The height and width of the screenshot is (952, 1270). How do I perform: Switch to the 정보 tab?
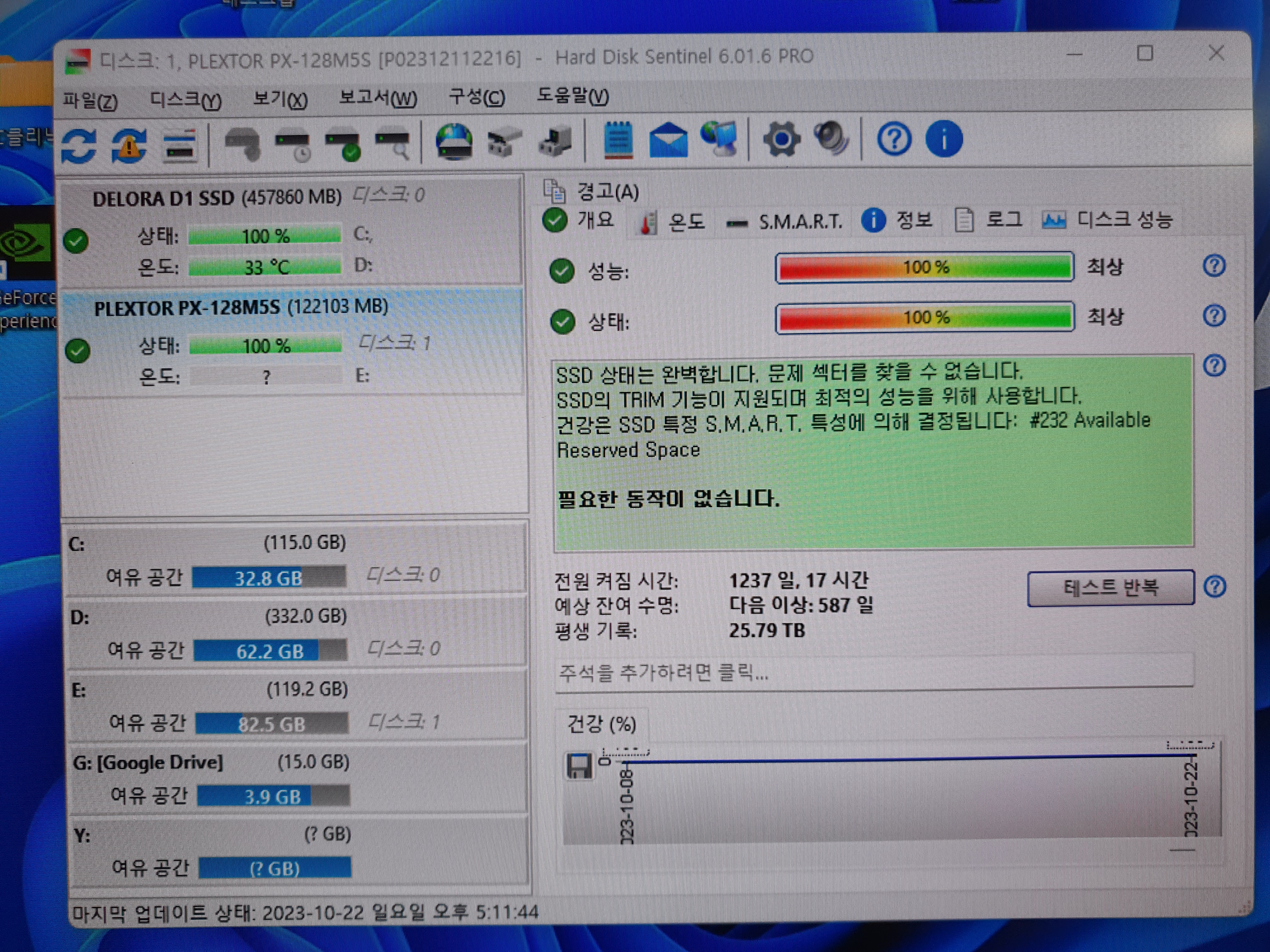point(897,220)
